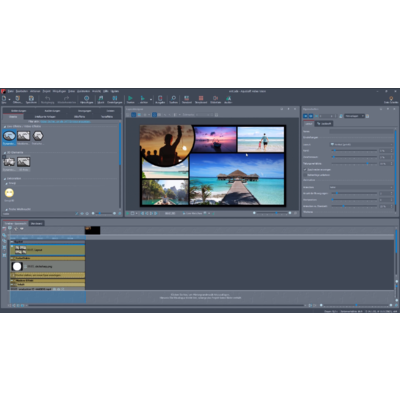Open the Intelligente Vorlagen tab
400x400 pixels.
[45, 117]
